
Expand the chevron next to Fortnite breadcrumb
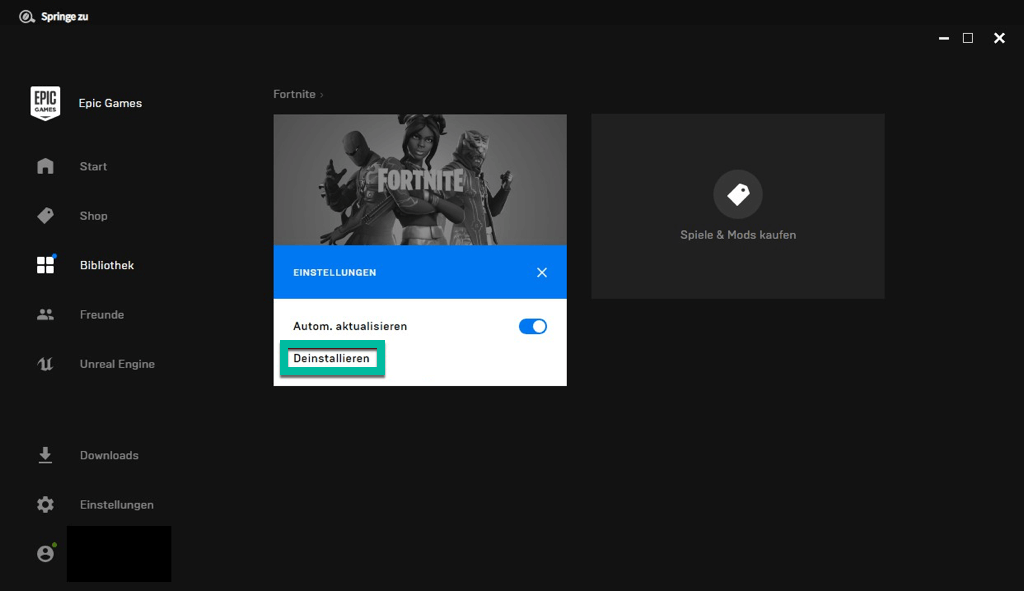[x=322, y=95]
